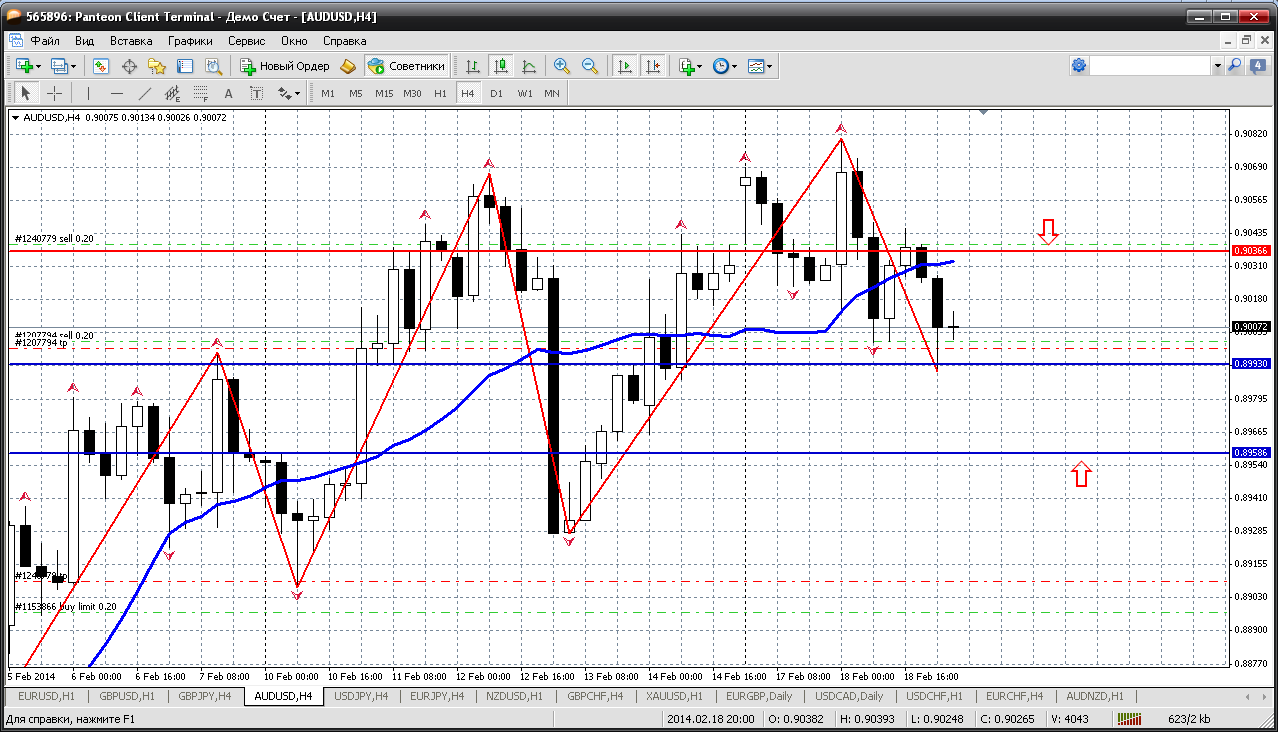The height and width of the screenshot is (732, 1278).
Task: Select the Crosshair tool
Action: tap(54, 93)
